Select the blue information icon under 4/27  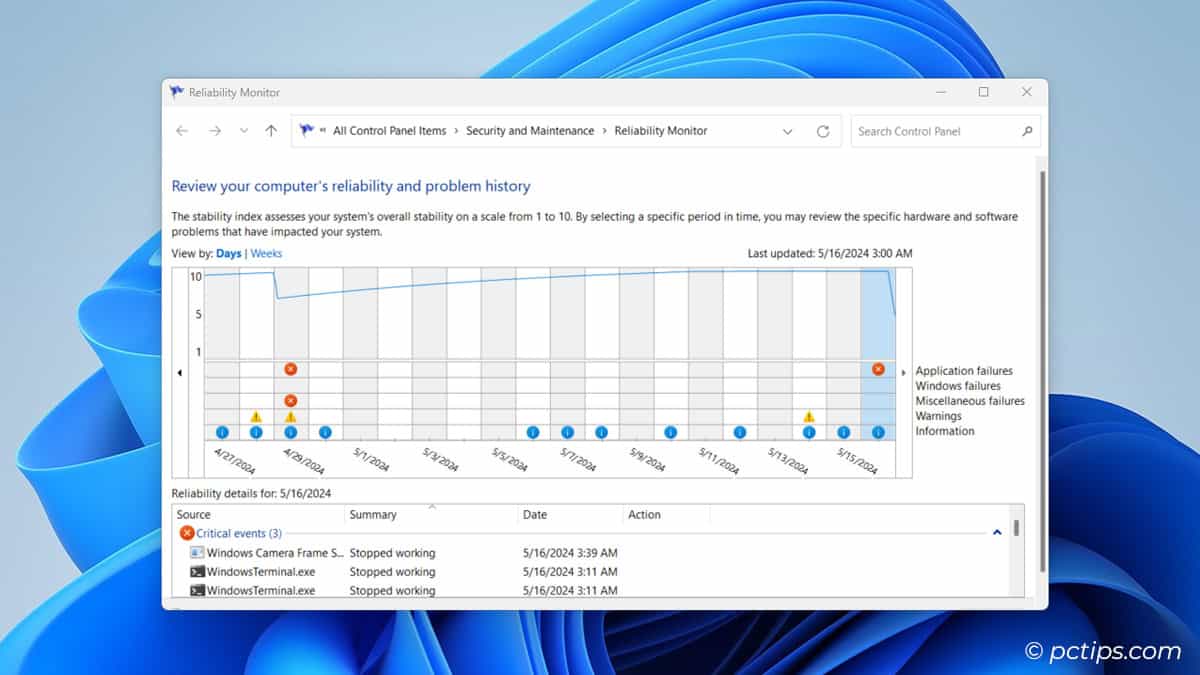[x=221, y=431]
